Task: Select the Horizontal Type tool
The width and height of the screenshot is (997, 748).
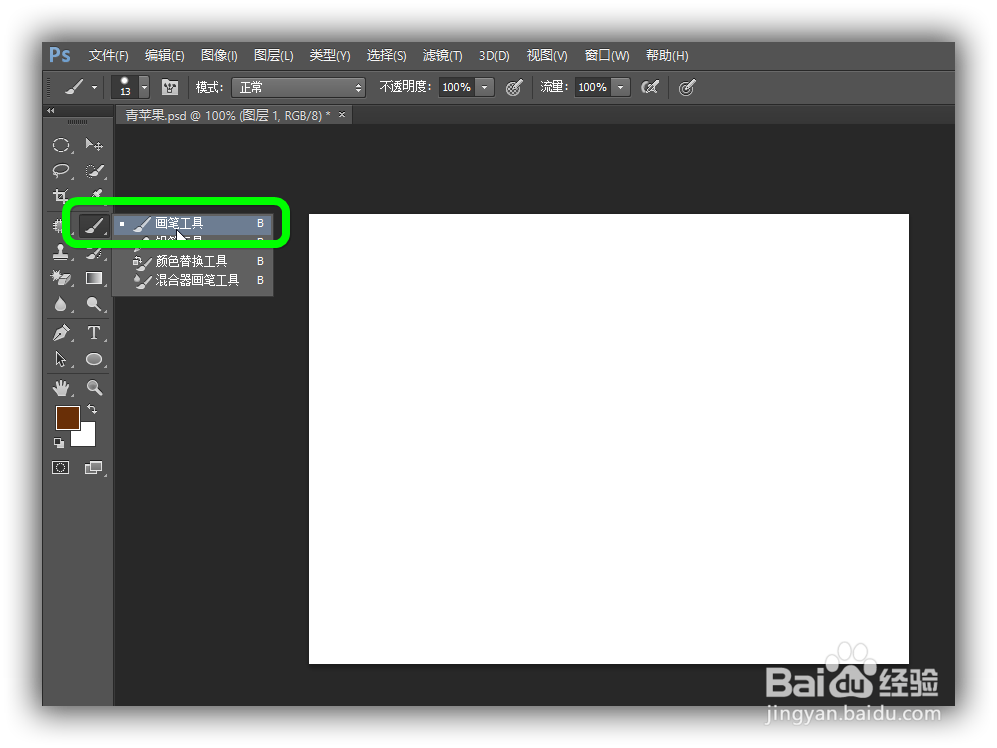Action: pos(94,333)
